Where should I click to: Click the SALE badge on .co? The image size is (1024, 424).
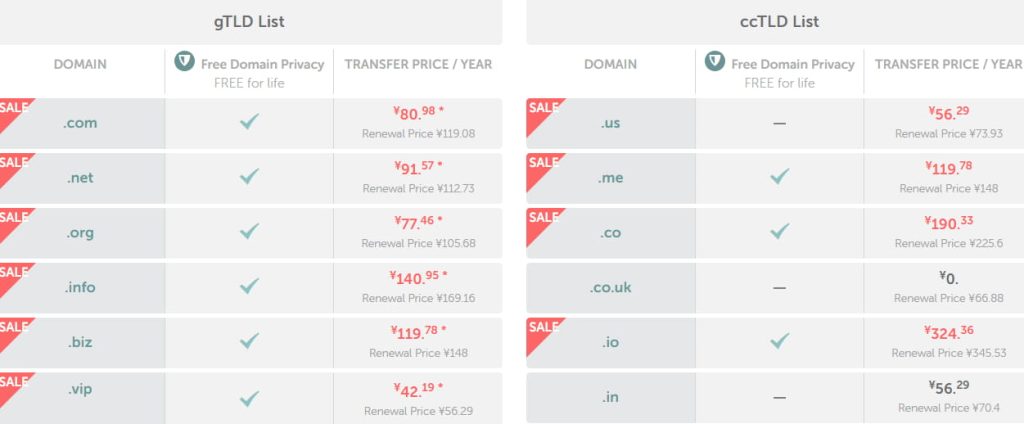tap(541, 217)
